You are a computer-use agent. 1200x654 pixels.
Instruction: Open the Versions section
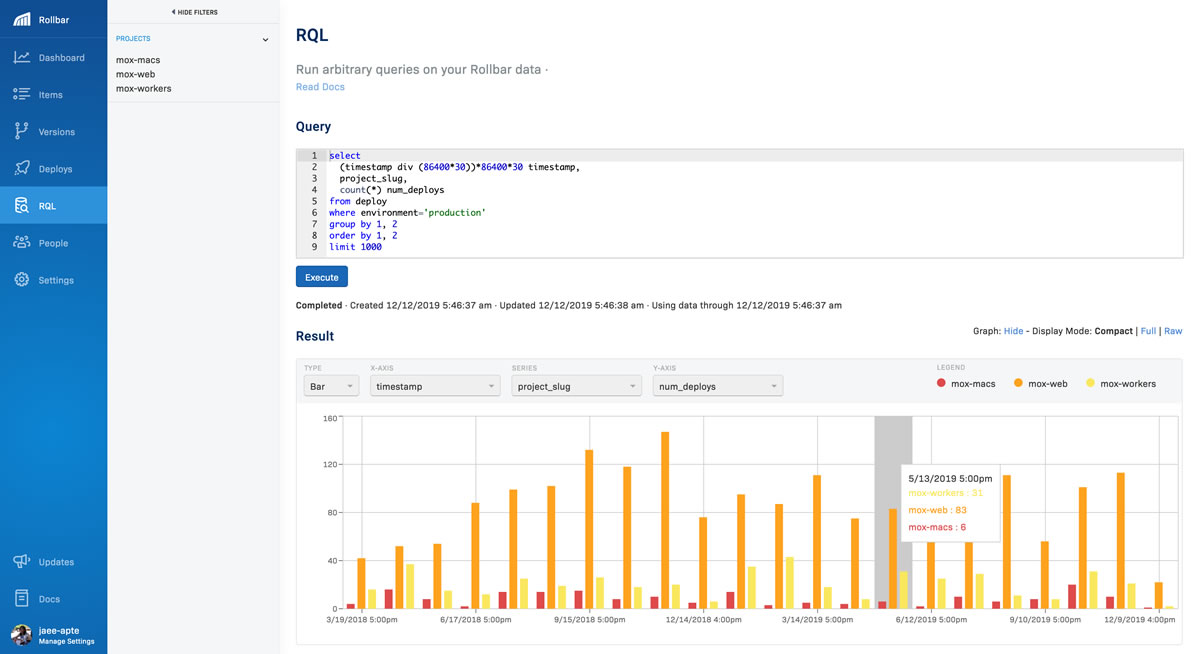tap(57, 132)
